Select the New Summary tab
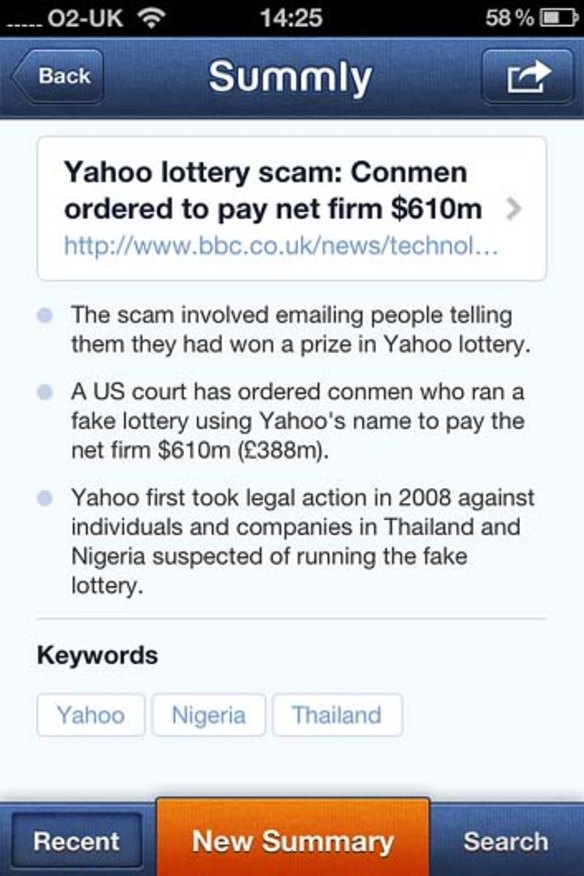The image size is (584, 876). coord(294,841)
